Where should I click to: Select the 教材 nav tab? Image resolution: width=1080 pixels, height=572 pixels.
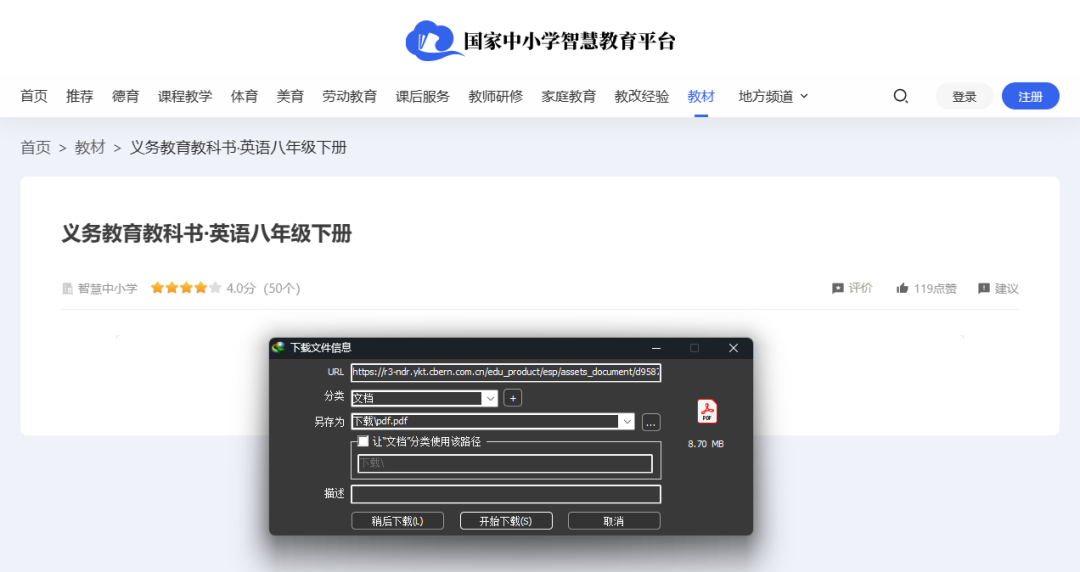(x=701, y=96)
